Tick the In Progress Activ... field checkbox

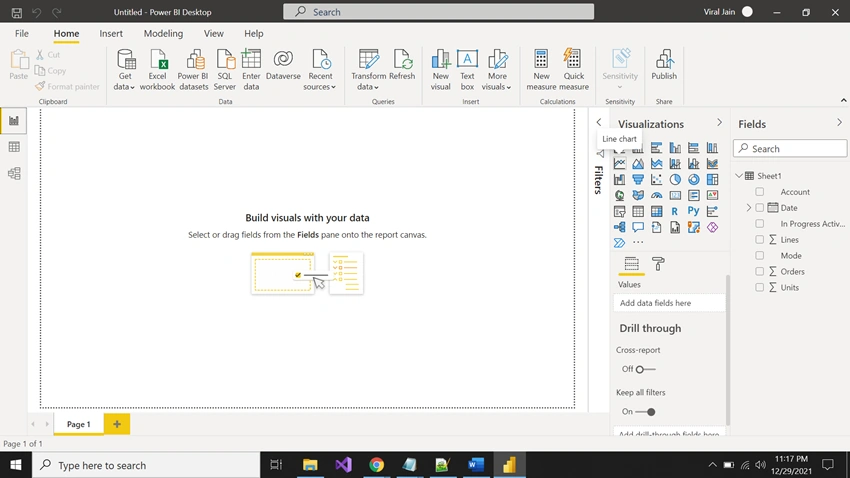pyautogui.click(x=759, y=223)
